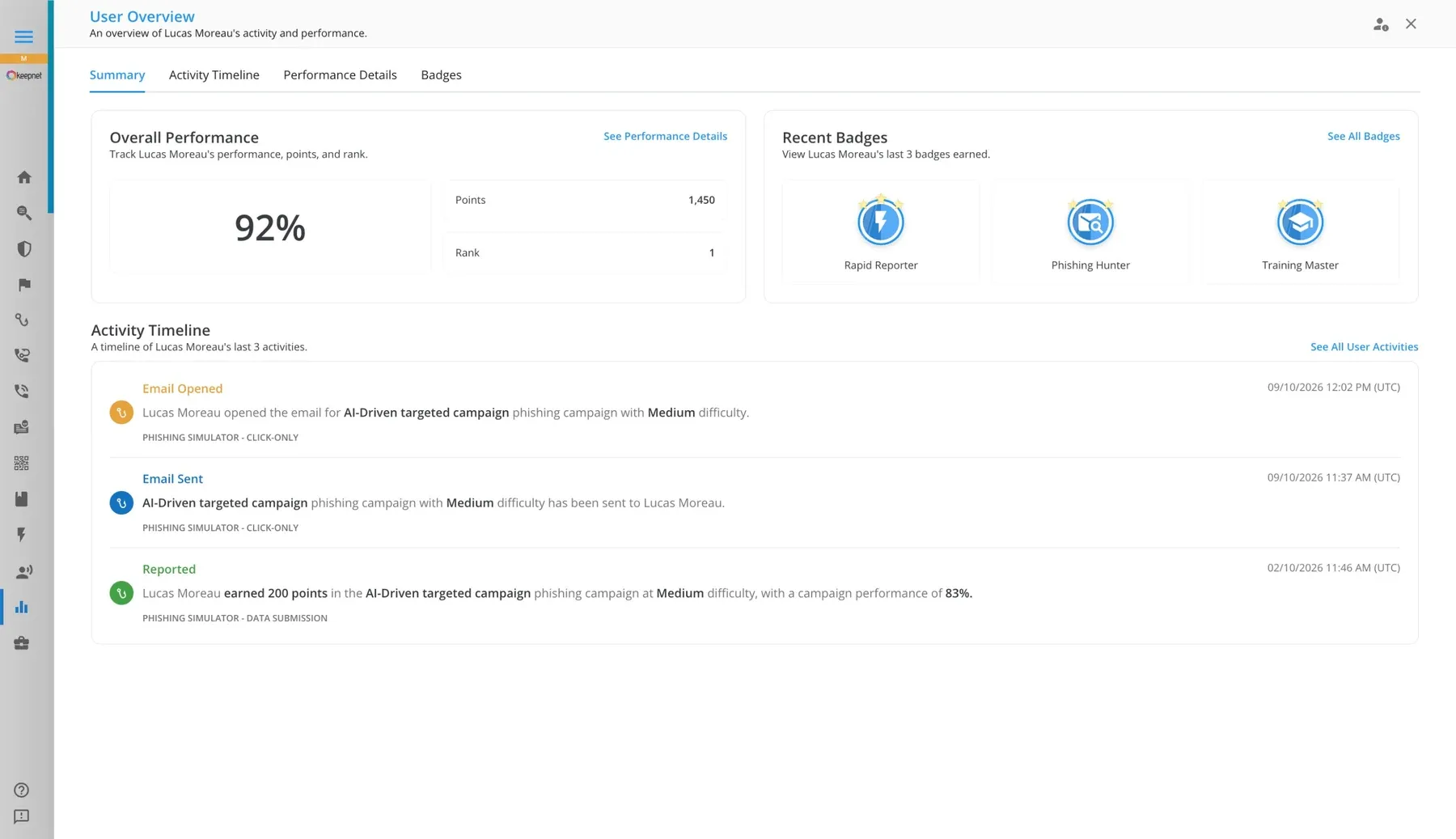The height and width of the screenshot is (839, 1456).
Task: Open the phone-with-waves vishing icon in sidebar
Action: pyautogui.click(x=22, y=392)
